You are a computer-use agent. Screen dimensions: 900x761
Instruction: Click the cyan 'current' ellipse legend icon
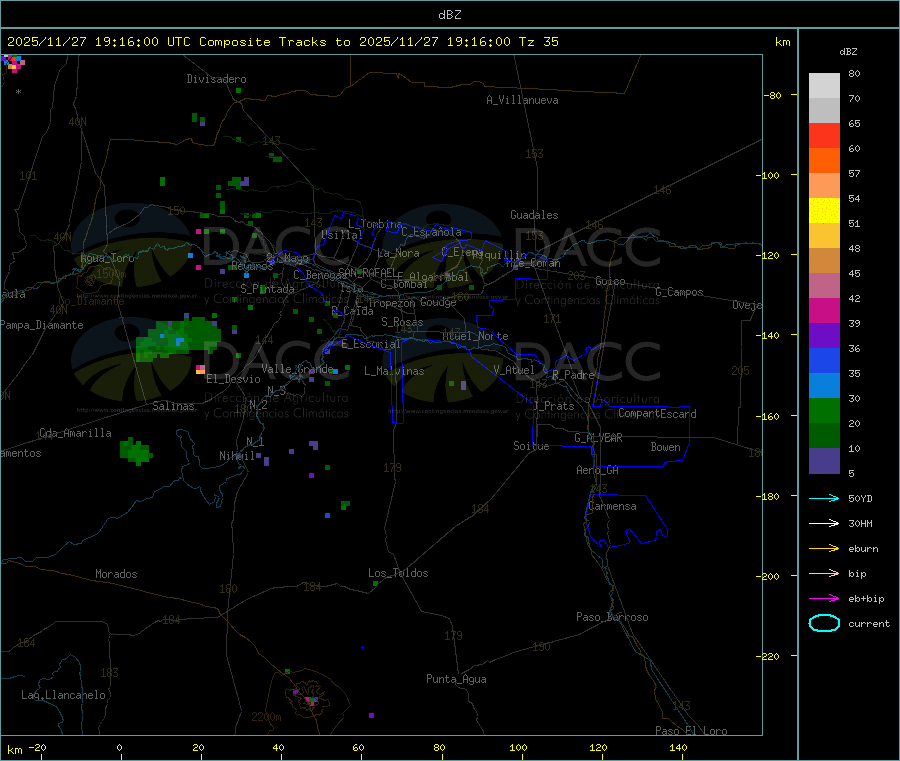[824, 623]
